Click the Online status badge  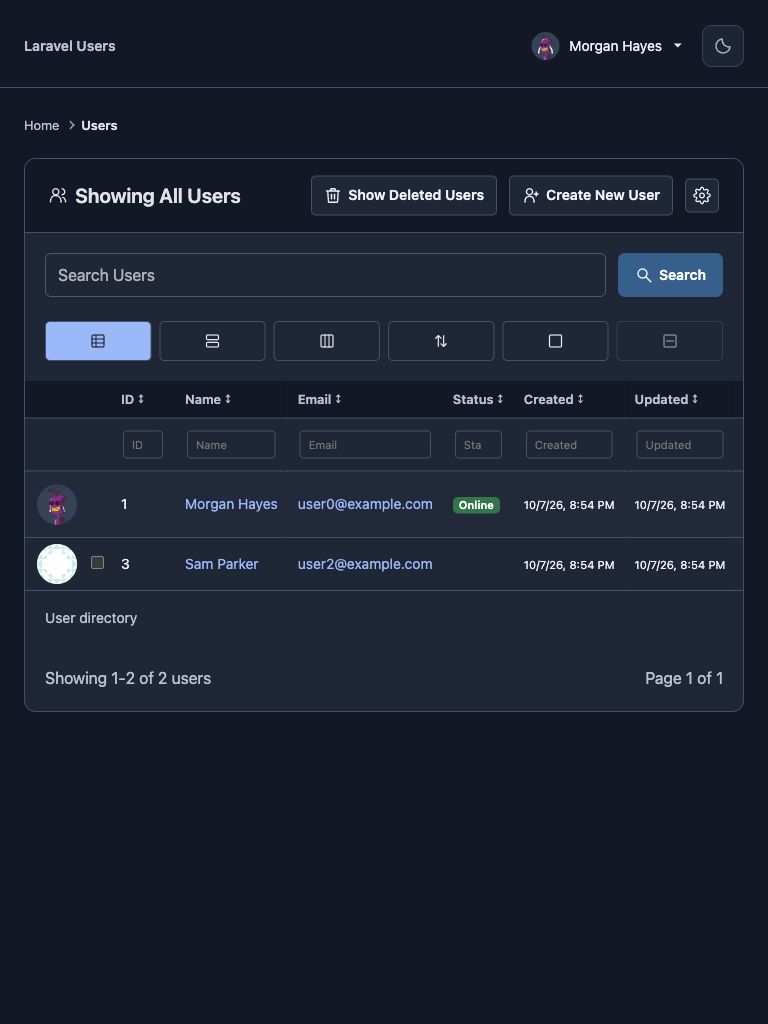click(476, 505)
